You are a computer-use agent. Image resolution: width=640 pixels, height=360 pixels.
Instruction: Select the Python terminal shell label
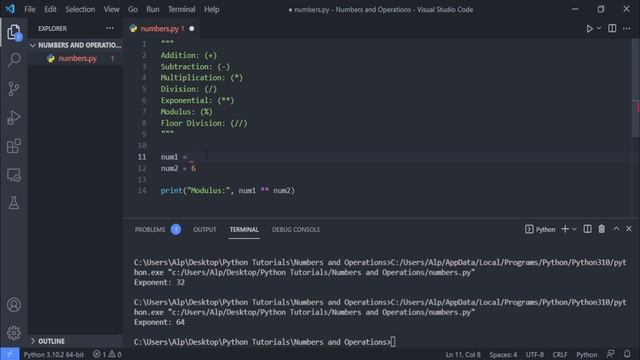540,229
